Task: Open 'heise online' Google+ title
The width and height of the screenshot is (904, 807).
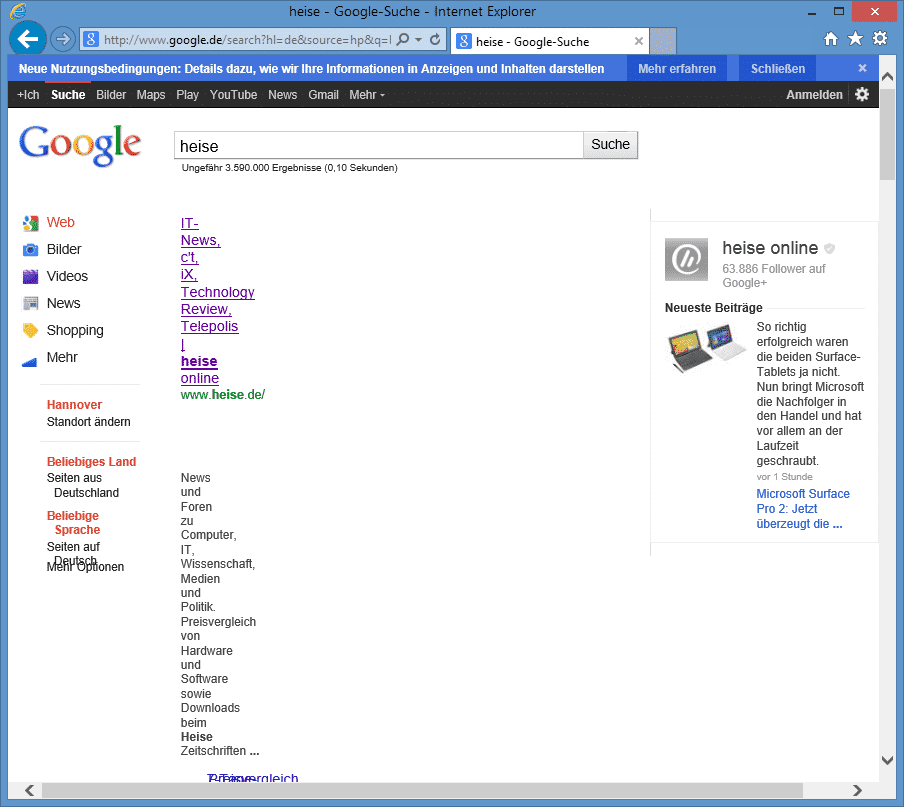Action: click(x=770, y=248)
